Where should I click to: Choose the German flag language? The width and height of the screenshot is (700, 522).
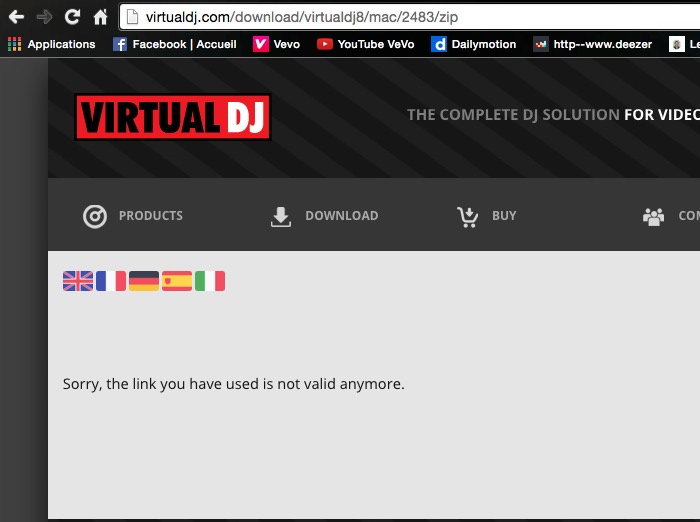(144, 281)
